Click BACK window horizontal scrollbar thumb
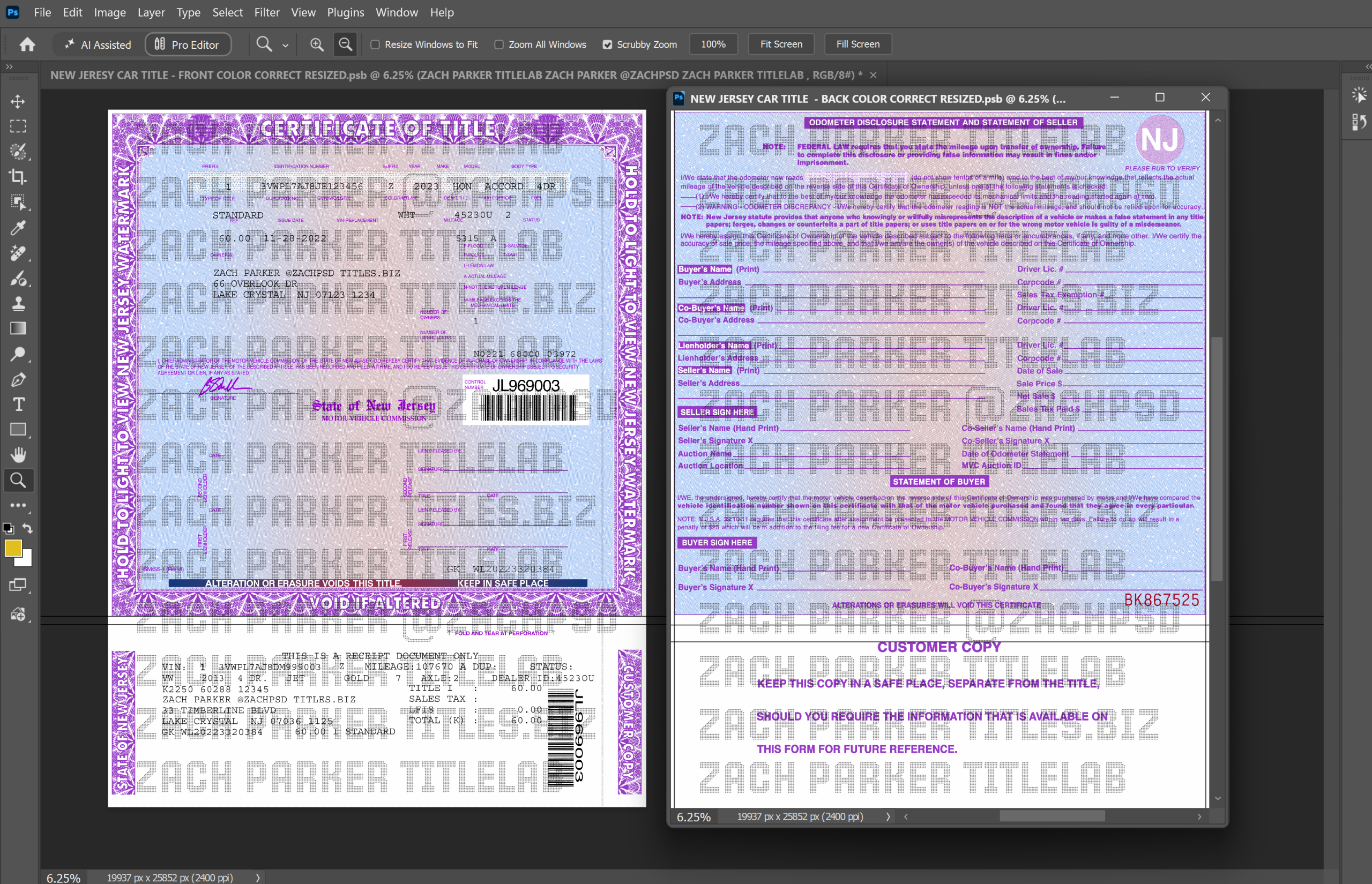This screenshot has width=1372, height=884. (x=1052, y=816)
